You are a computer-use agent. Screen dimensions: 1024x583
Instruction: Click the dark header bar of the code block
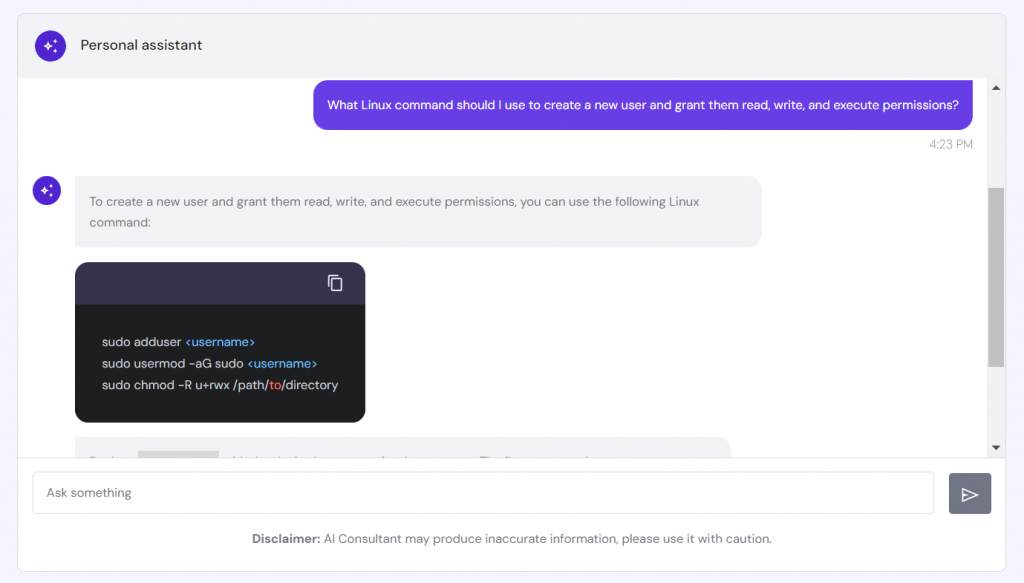point(200,283)
